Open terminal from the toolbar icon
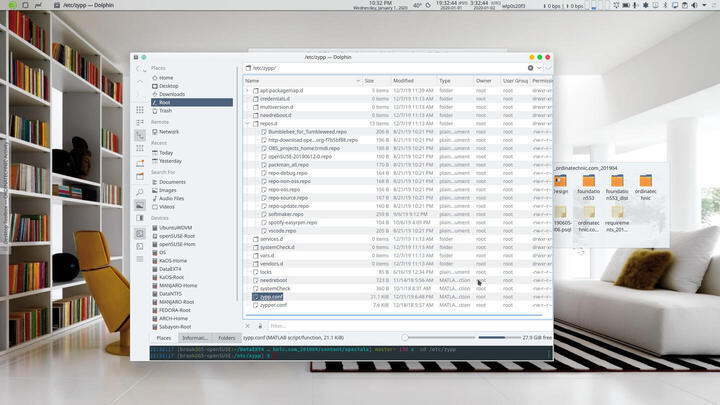720x405 pixels. point(140,246)
